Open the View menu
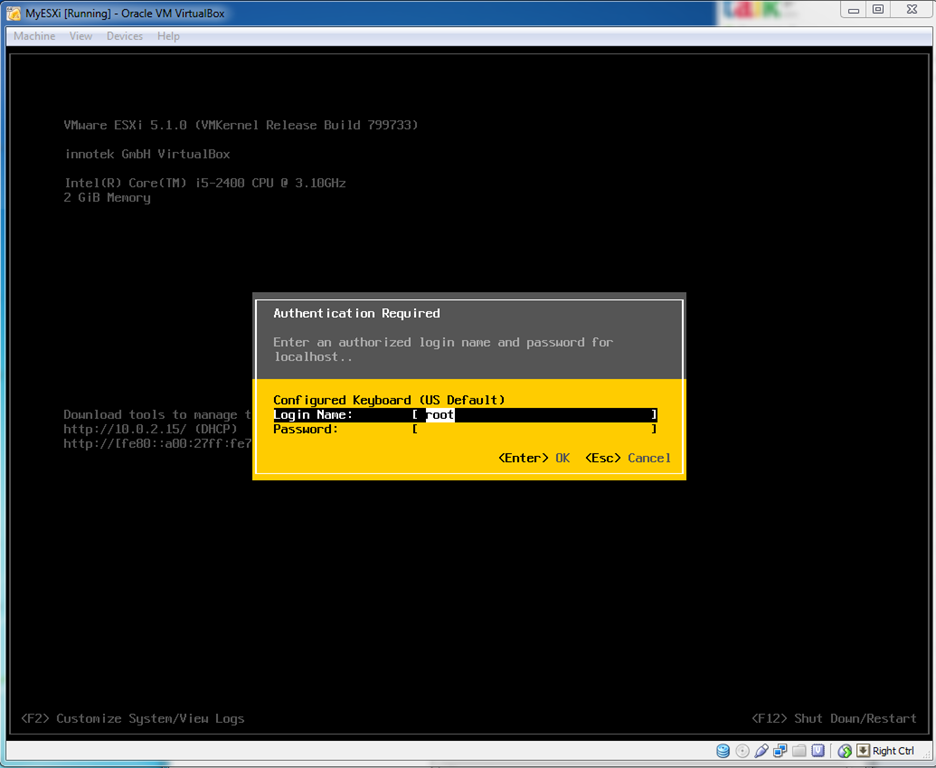The width and height of the screenshot is (936, 768). click(80, 36)
